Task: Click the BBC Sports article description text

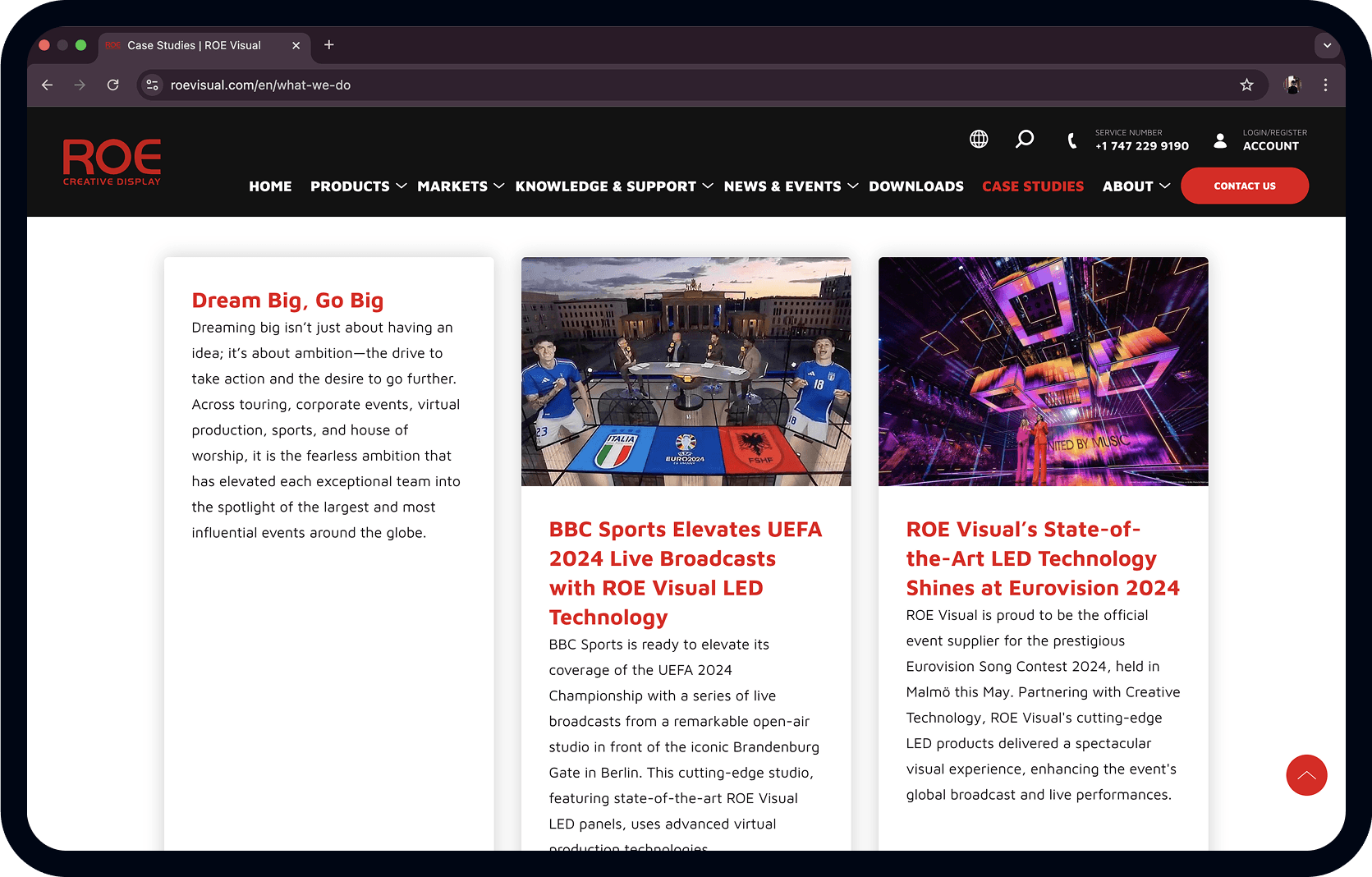Action: coord(684,742)
